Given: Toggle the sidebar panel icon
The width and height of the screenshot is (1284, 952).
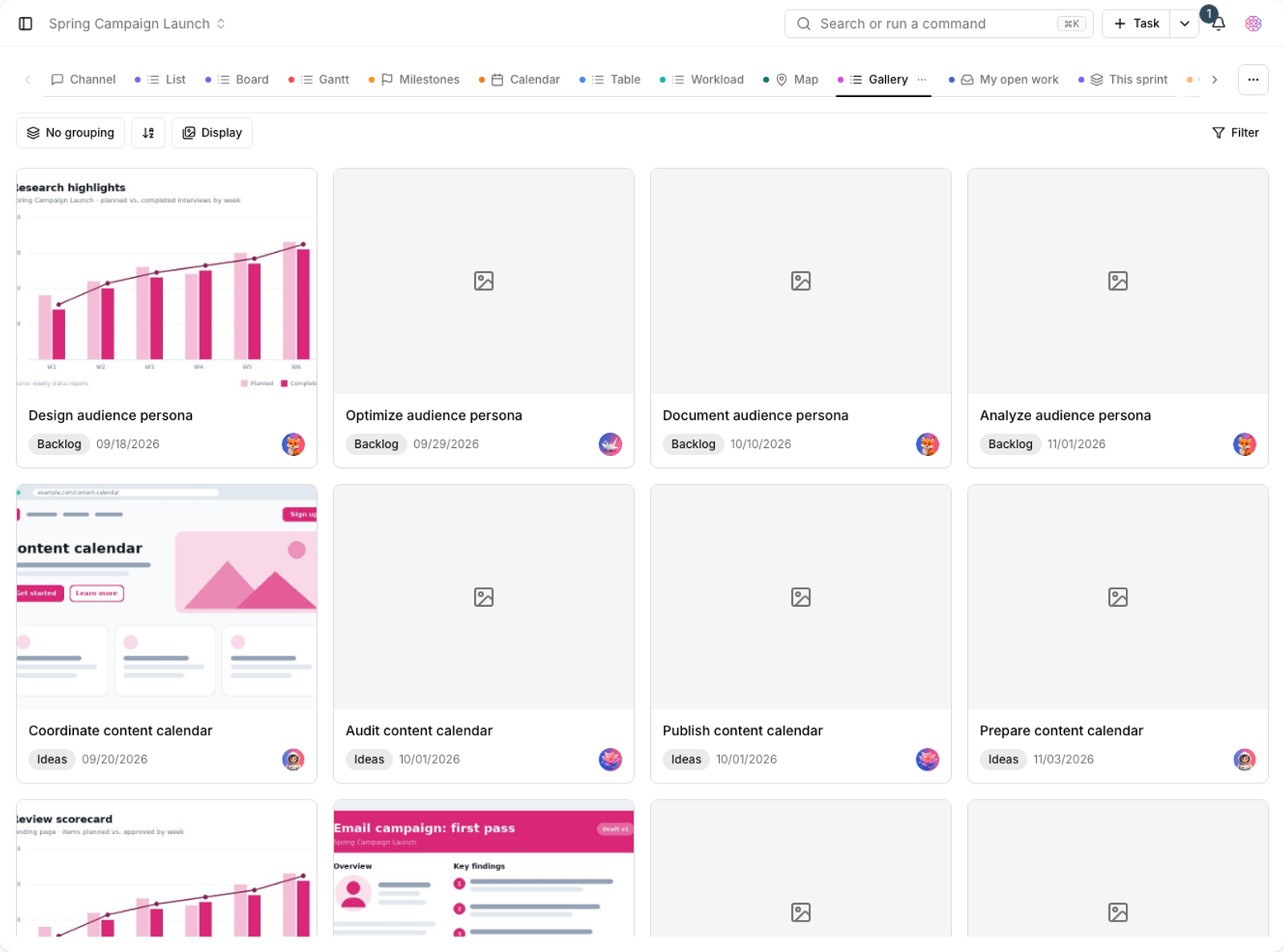Looking at the screenshot, I should [26, 23].
